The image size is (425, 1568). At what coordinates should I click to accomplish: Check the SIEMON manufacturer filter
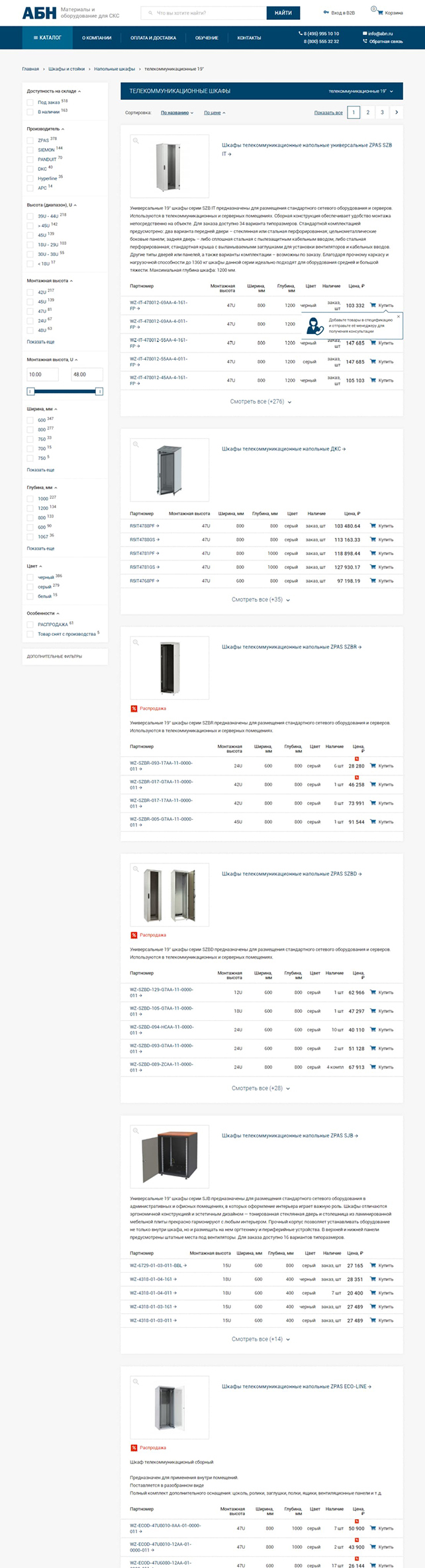(x=30, y=150)
